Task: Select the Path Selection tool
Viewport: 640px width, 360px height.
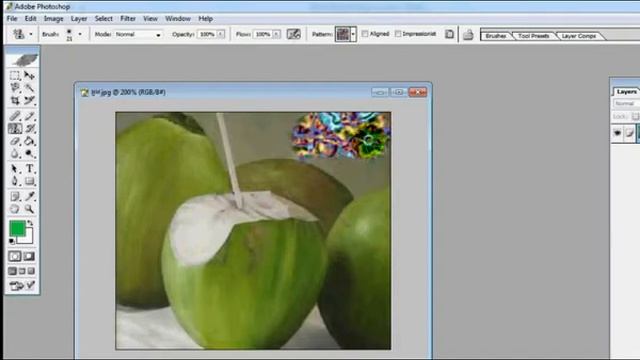Action: tap(15, 169)
